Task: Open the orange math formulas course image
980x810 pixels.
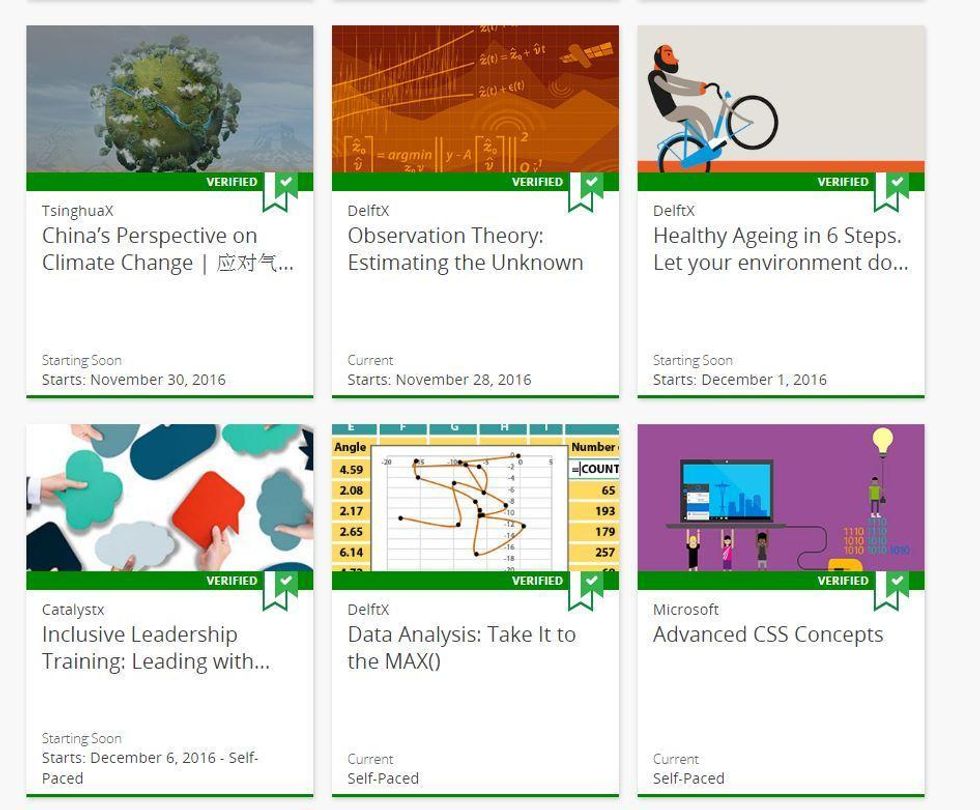Action: [475, 98]
